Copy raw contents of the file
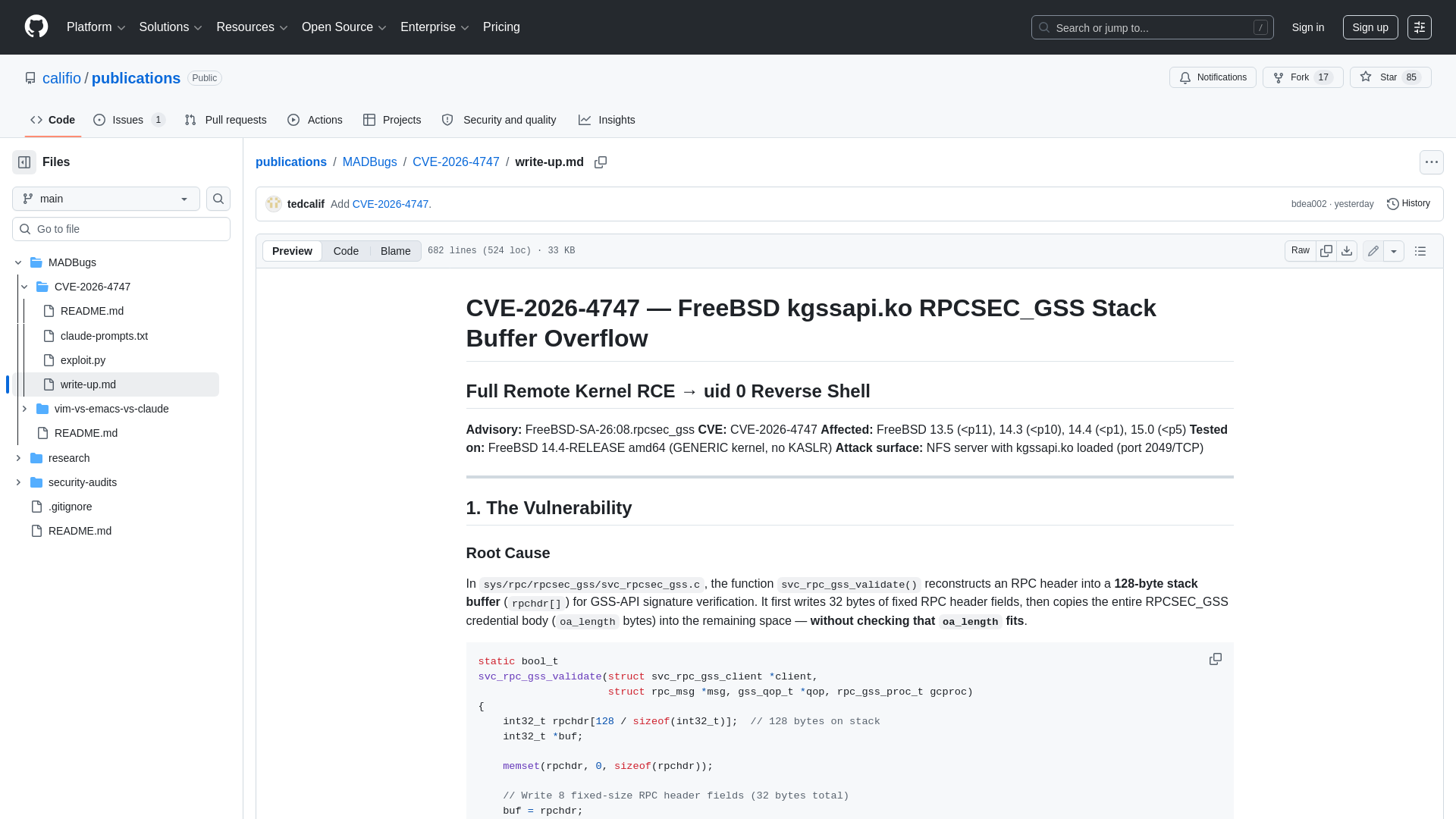The image size is (1456, 819). tap(1326, 250)
